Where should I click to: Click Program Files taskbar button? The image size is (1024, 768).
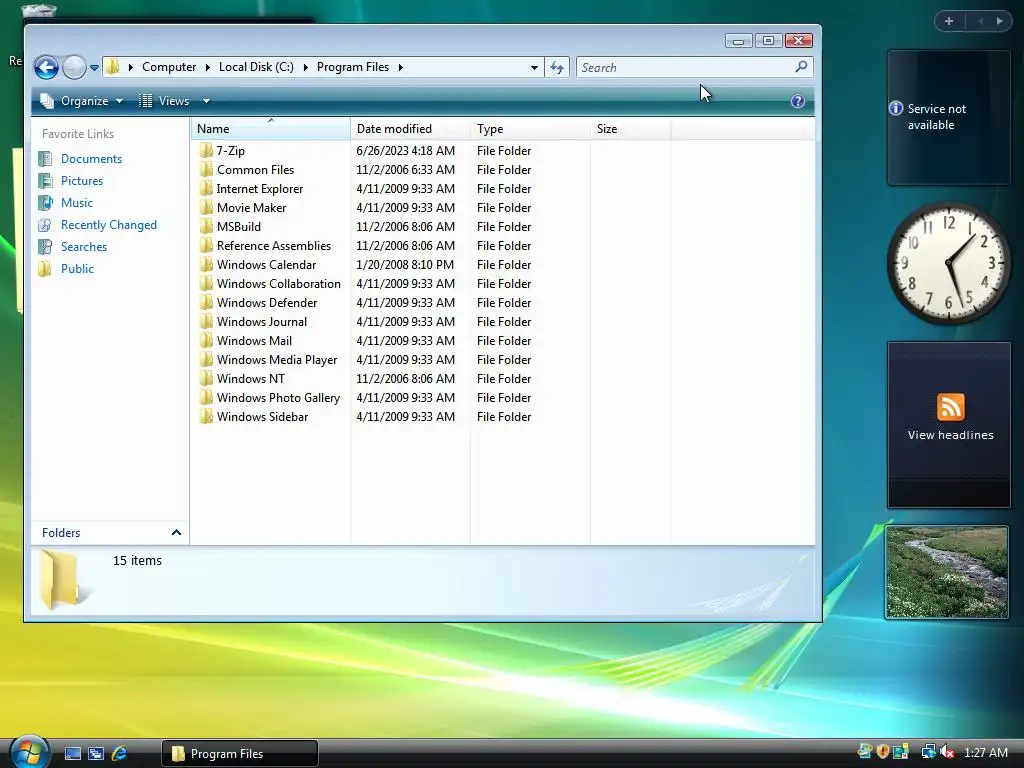(240, 754)
